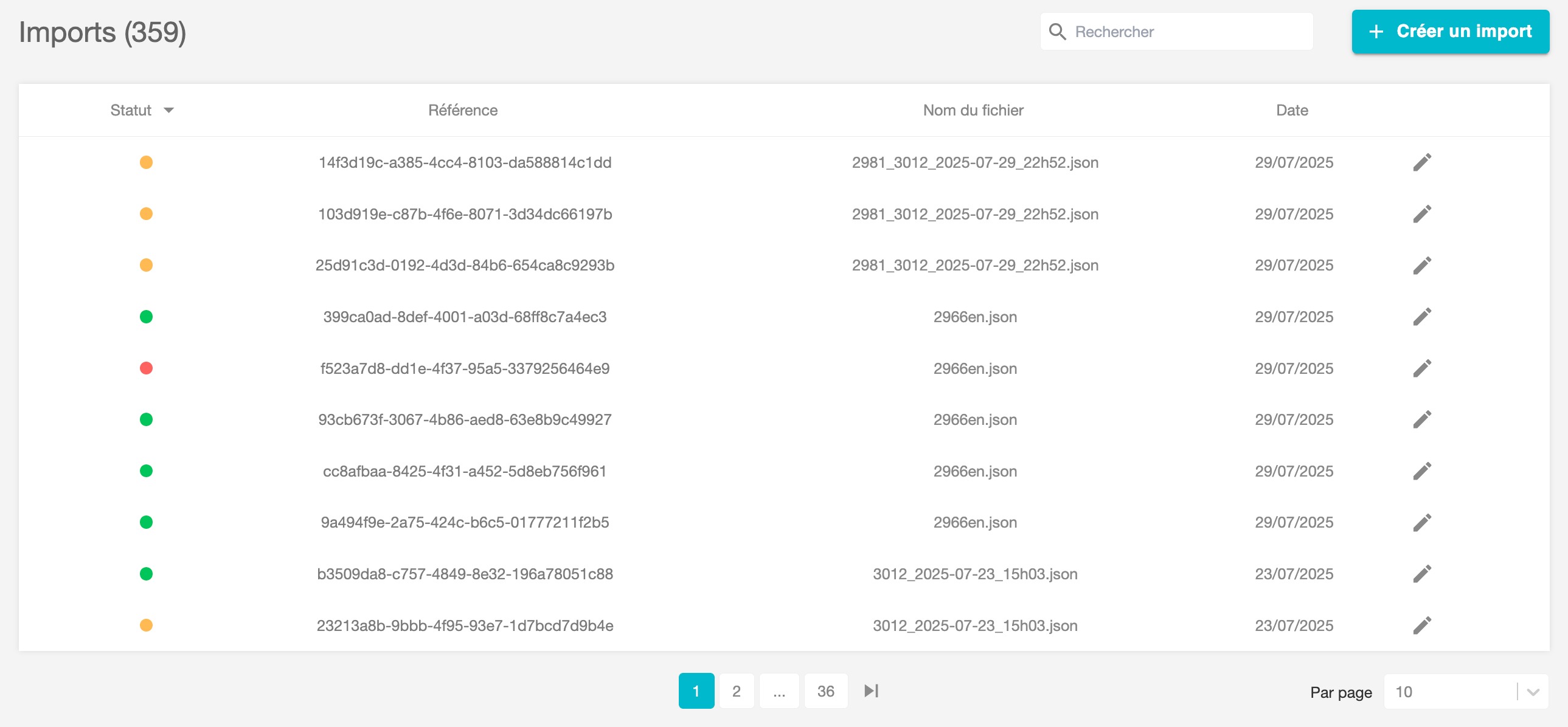Open edit pencil for import 399ca0ad-8def
Screen dimensions: 1568x727
1421,317
